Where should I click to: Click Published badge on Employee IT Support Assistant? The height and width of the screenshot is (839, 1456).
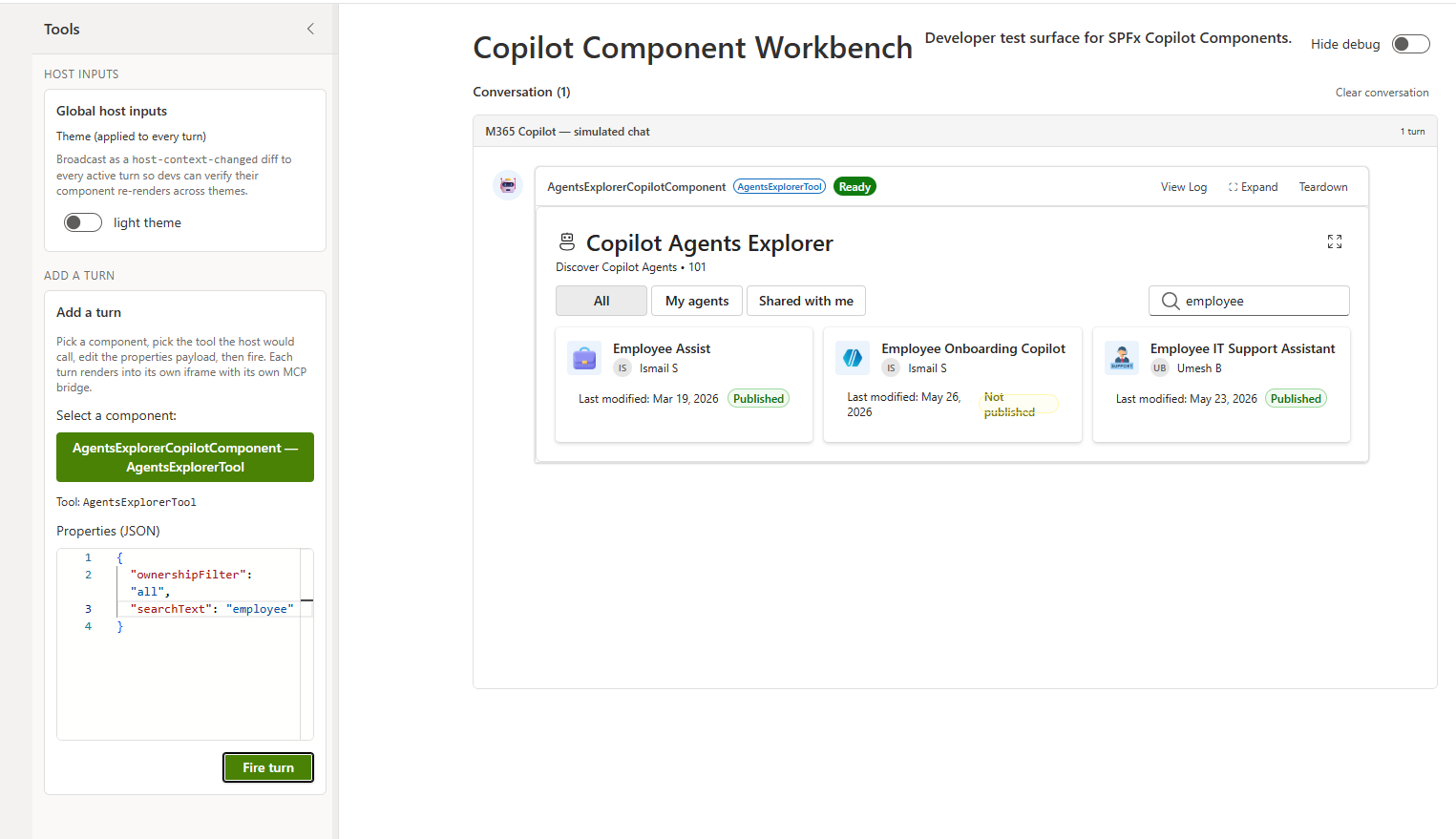(1296, 399)
